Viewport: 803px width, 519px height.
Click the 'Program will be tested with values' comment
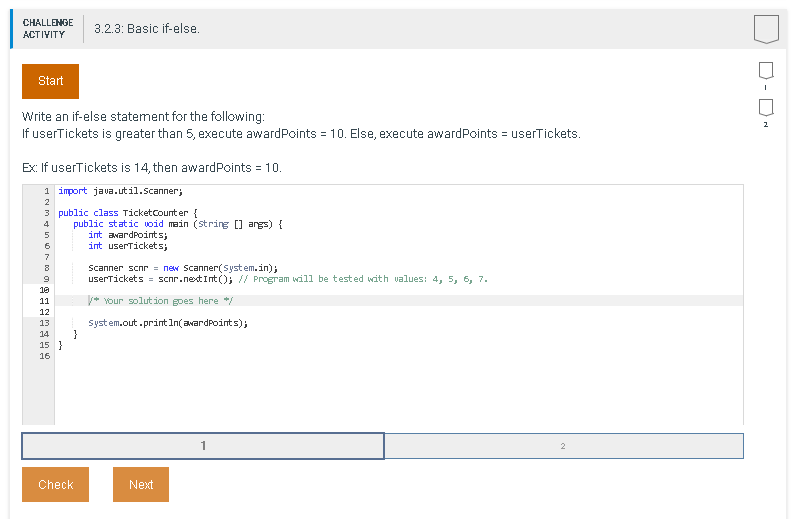pyautogui.click(x=363, y=279)
